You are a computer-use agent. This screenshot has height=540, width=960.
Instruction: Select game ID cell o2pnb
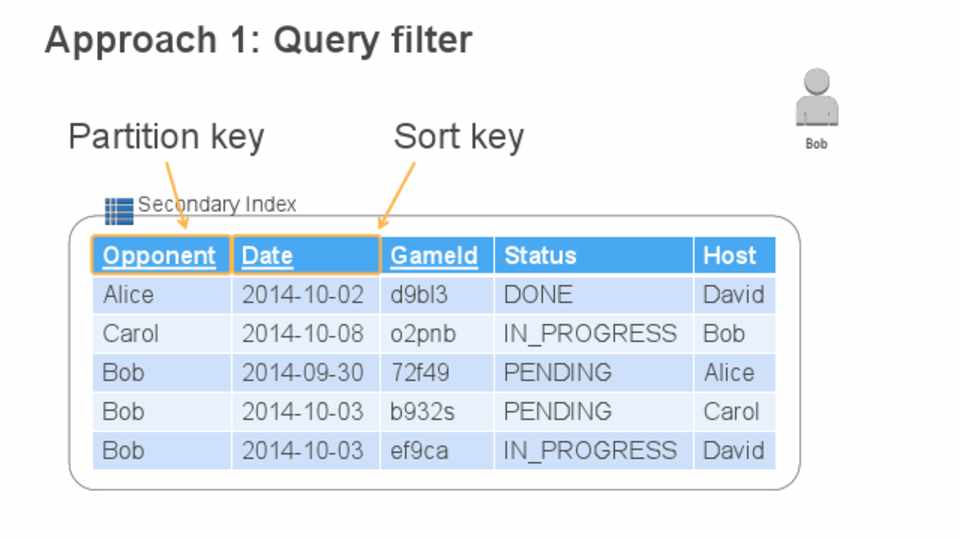point(423,334)
